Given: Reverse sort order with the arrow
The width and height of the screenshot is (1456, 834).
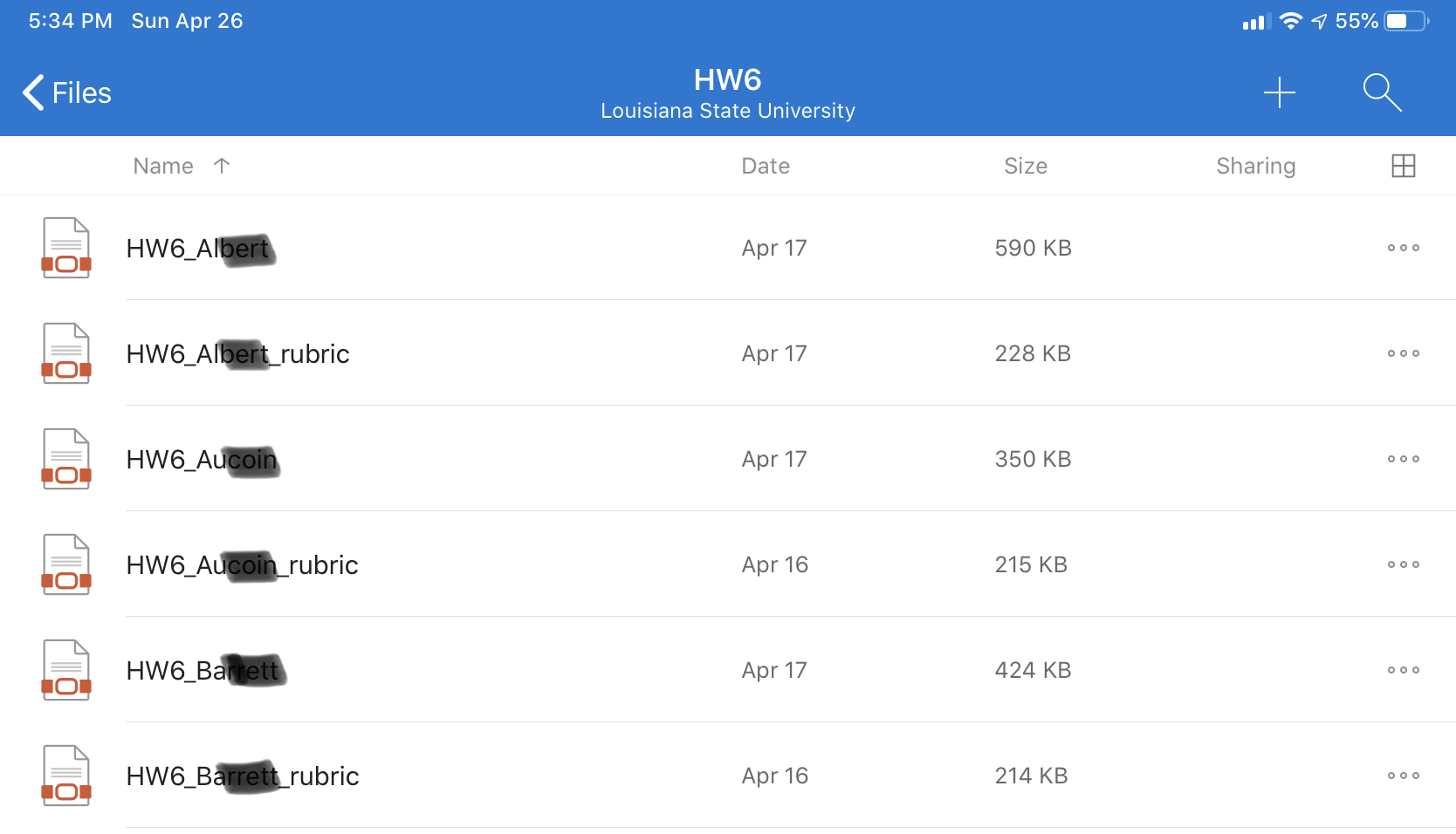Looking at the screenshot, I should tap(222, 166).
